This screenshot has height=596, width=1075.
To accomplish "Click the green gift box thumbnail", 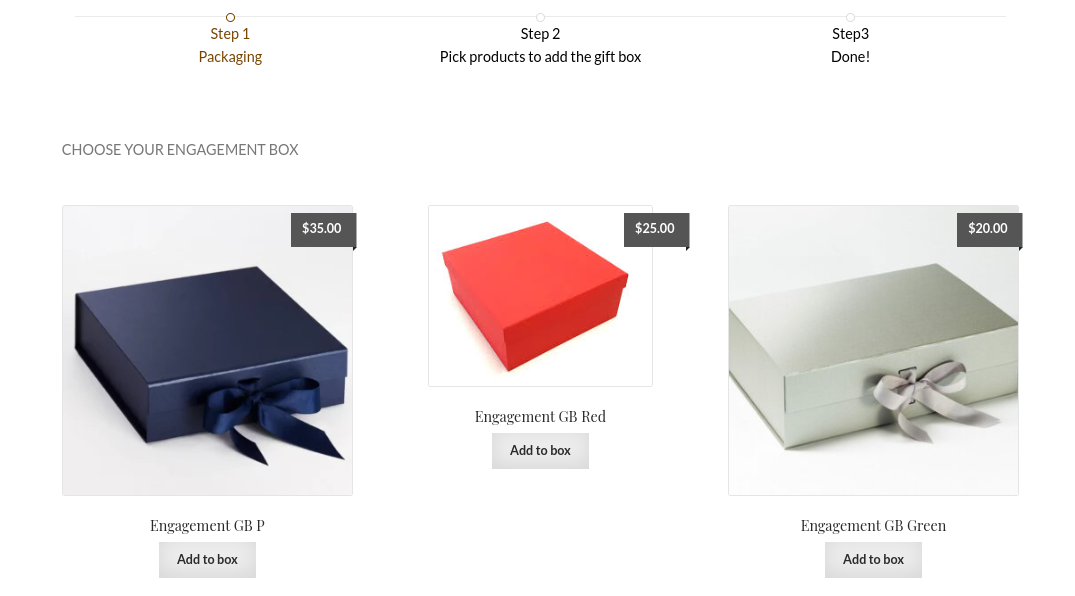I will 873,350.
